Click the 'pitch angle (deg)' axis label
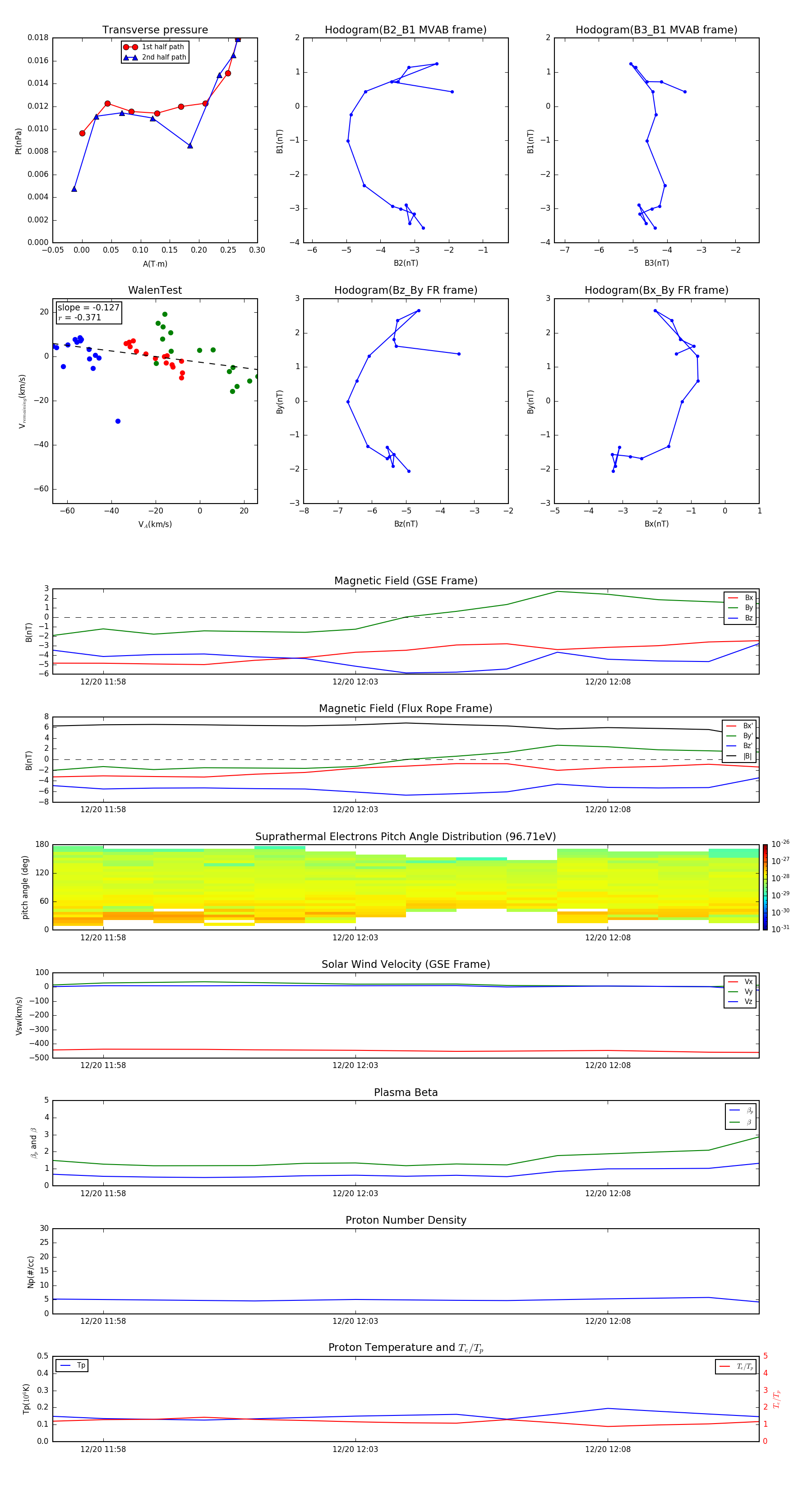Viewport: 812px width, 1489px height. [x=25, y=887]
